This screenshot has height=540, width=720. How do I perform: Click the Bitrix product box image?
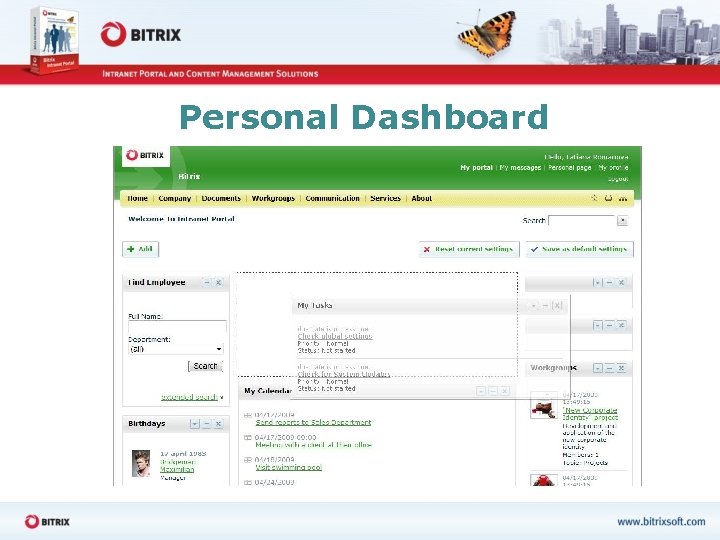[54, 40]
